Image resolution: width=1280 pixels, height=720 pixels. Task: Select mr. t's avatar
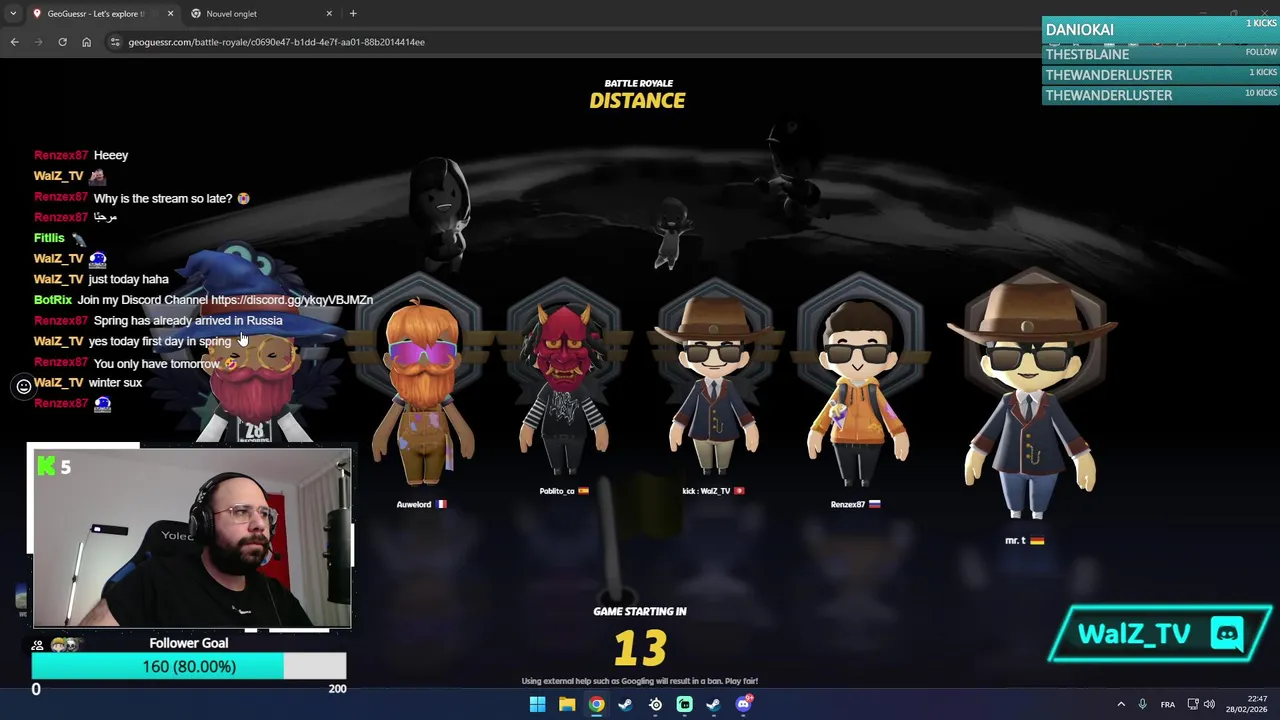pyautogui.click(x=1030, y=400)
